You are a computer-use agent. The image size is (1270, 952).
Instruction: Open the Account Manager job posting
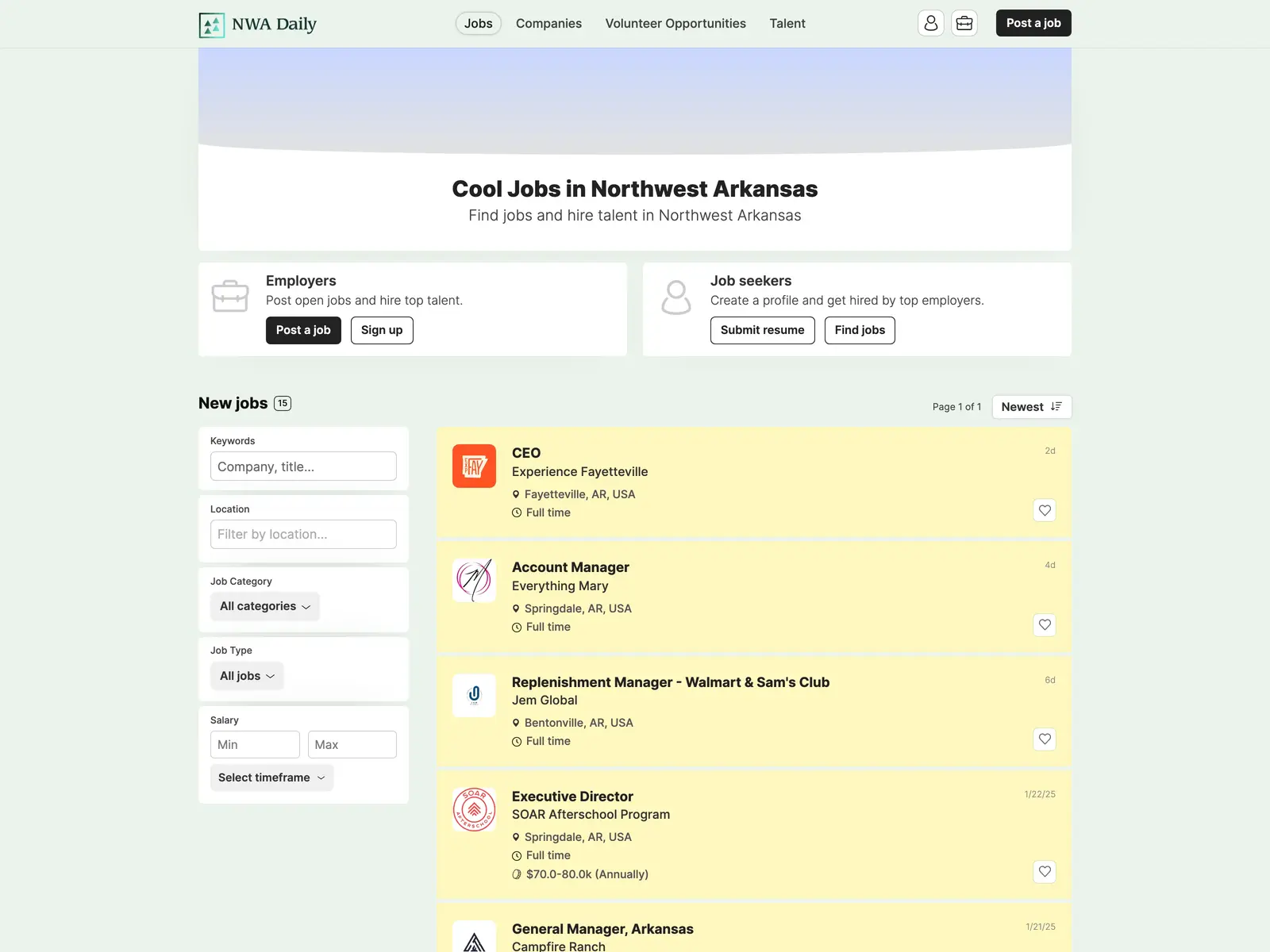571,567
